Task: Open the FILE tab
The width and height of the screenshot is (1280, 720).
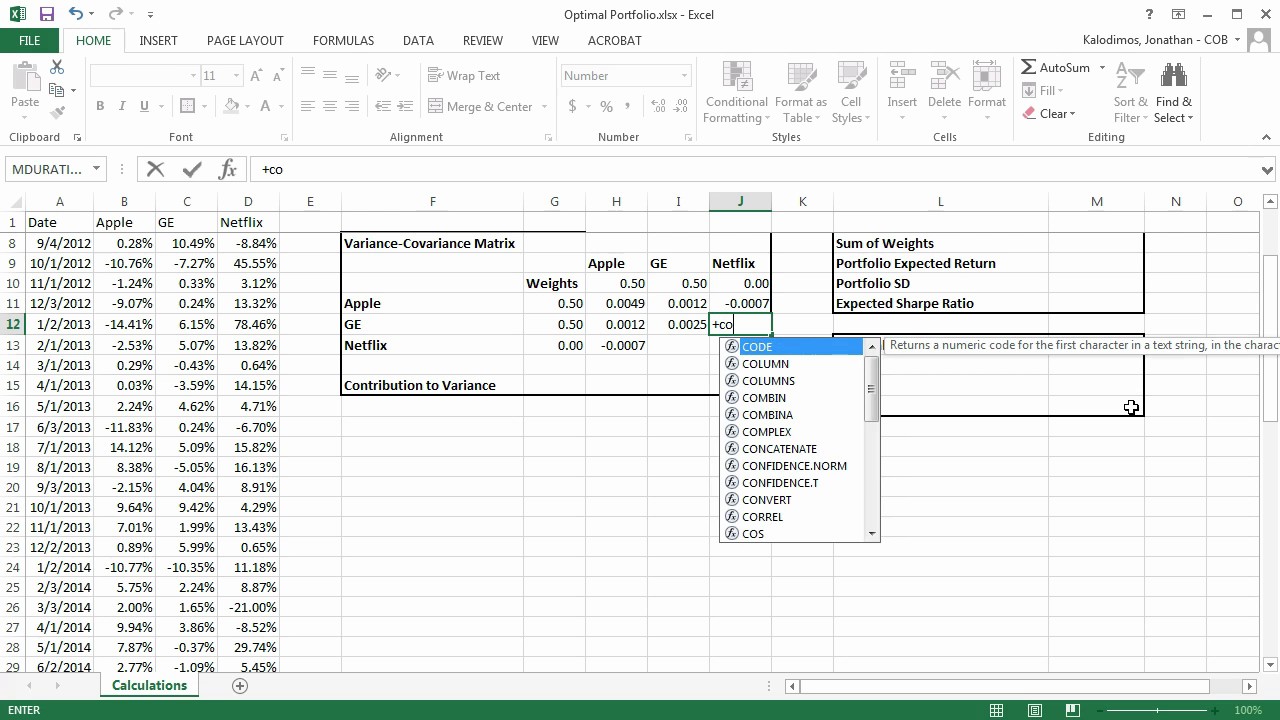Action: 29,40
